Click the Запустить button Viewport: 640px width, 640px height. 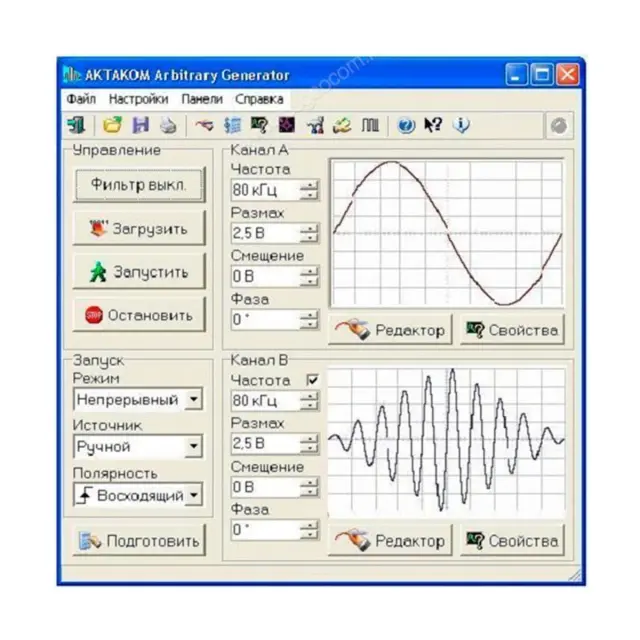click(x=139, y=272)
